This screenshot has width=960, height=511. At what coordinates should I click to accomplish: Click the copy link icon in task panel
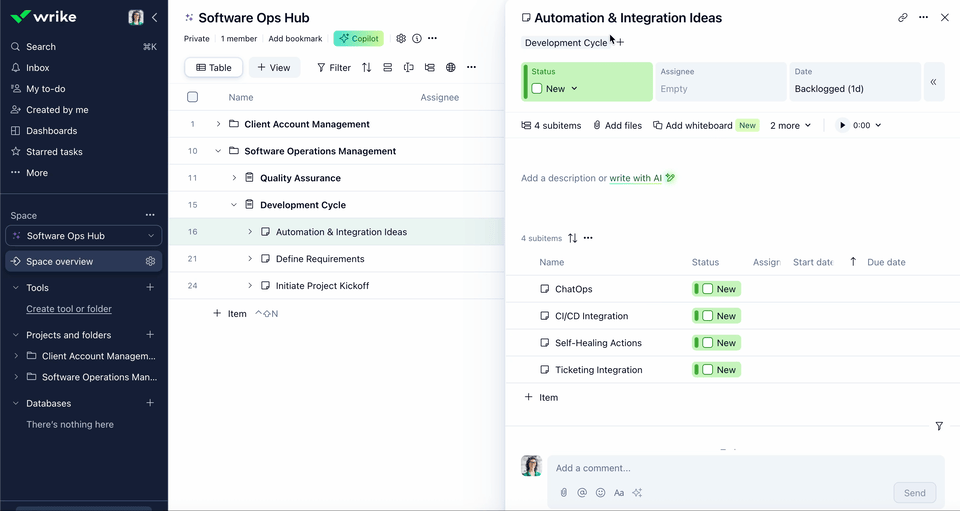point(902,18)
